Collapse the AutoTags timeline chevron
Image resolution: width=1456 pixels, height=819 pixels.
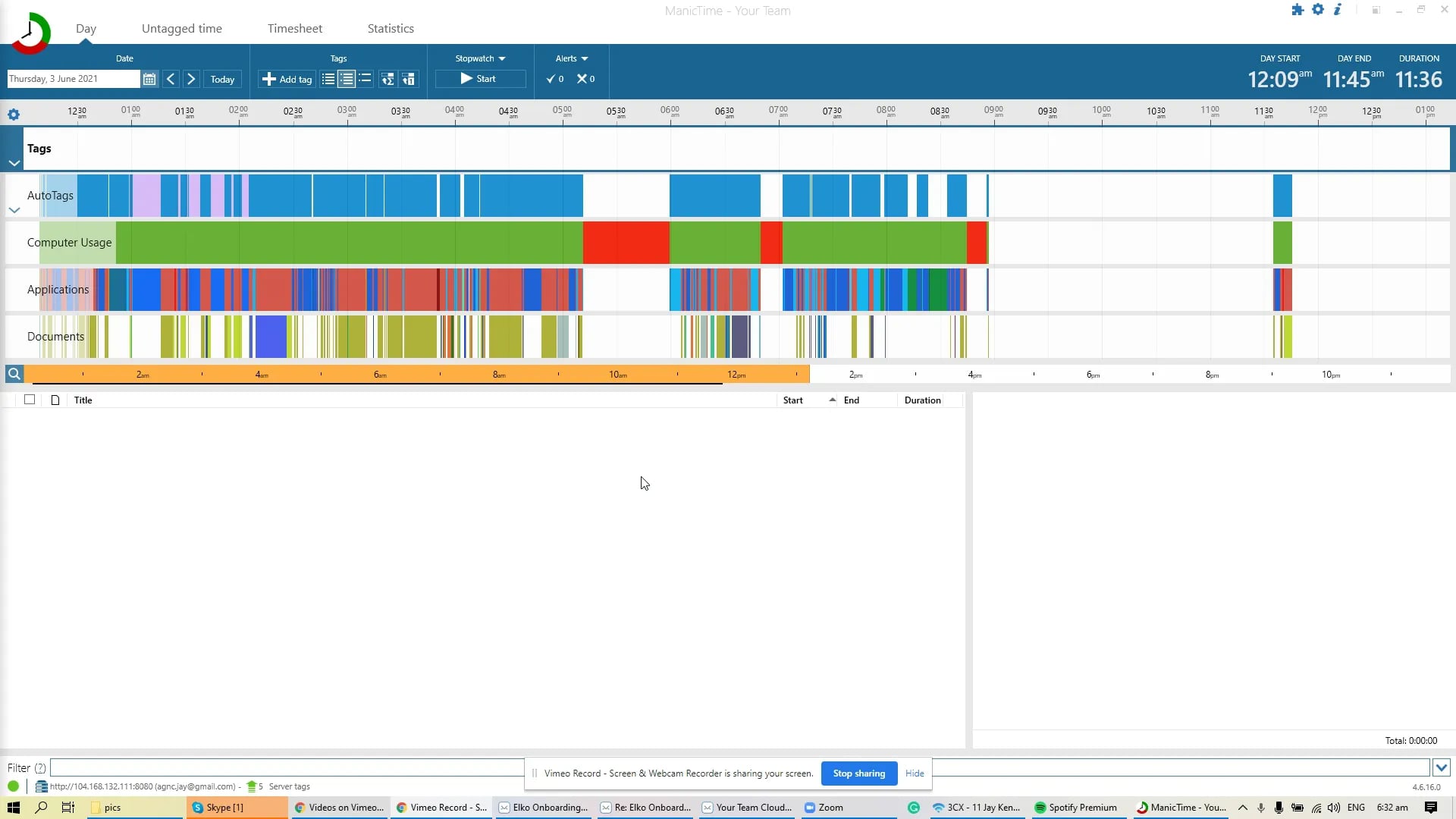coord(14,210)
